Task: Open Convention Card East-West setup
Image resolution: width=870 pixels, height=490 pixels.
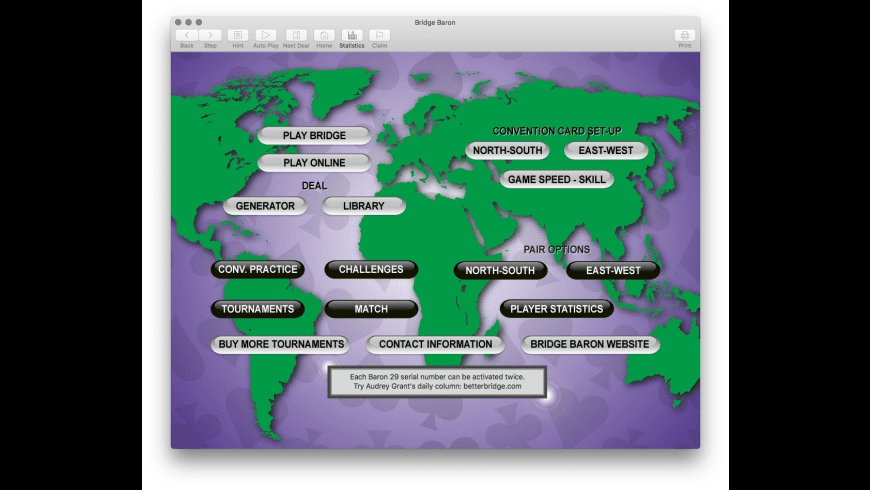Action: click(x=606, y=150)
